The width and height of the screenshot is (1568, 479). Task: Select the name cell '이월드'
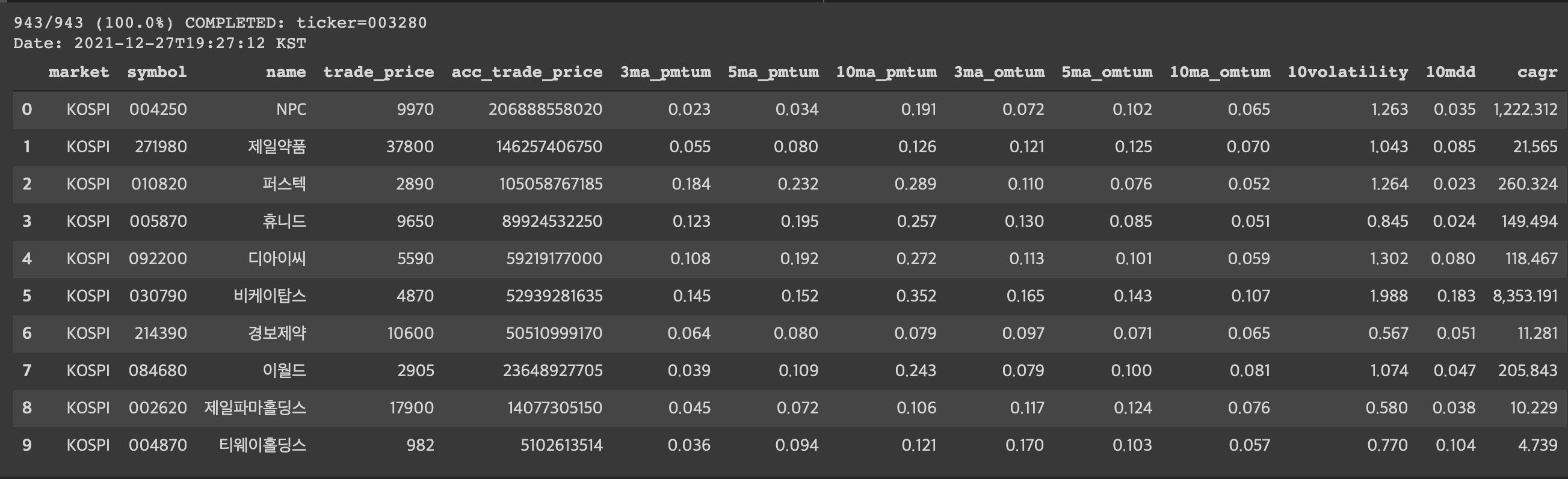pos(284,370)
